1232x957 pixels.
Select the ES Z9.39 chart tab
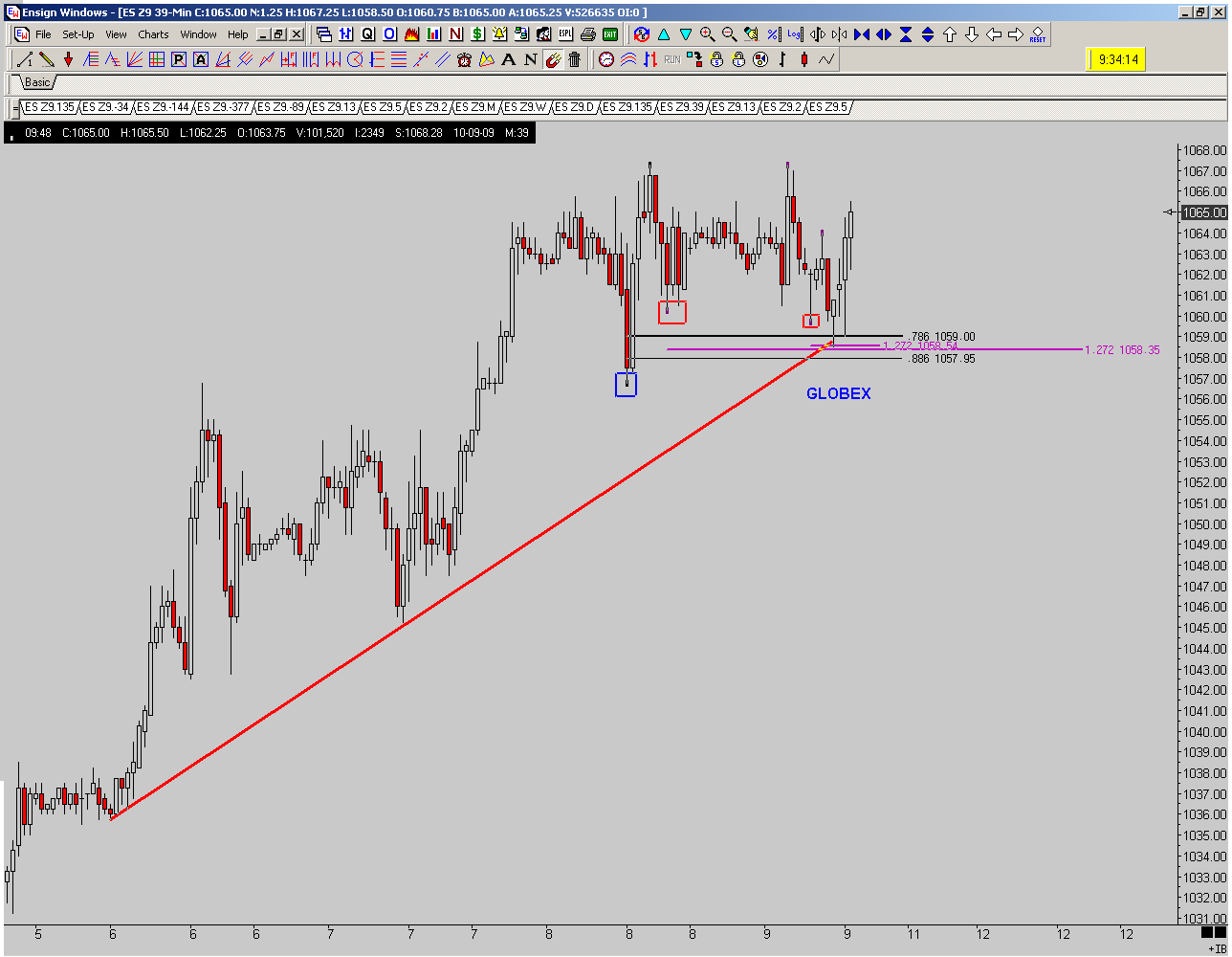tap(682, 107)
